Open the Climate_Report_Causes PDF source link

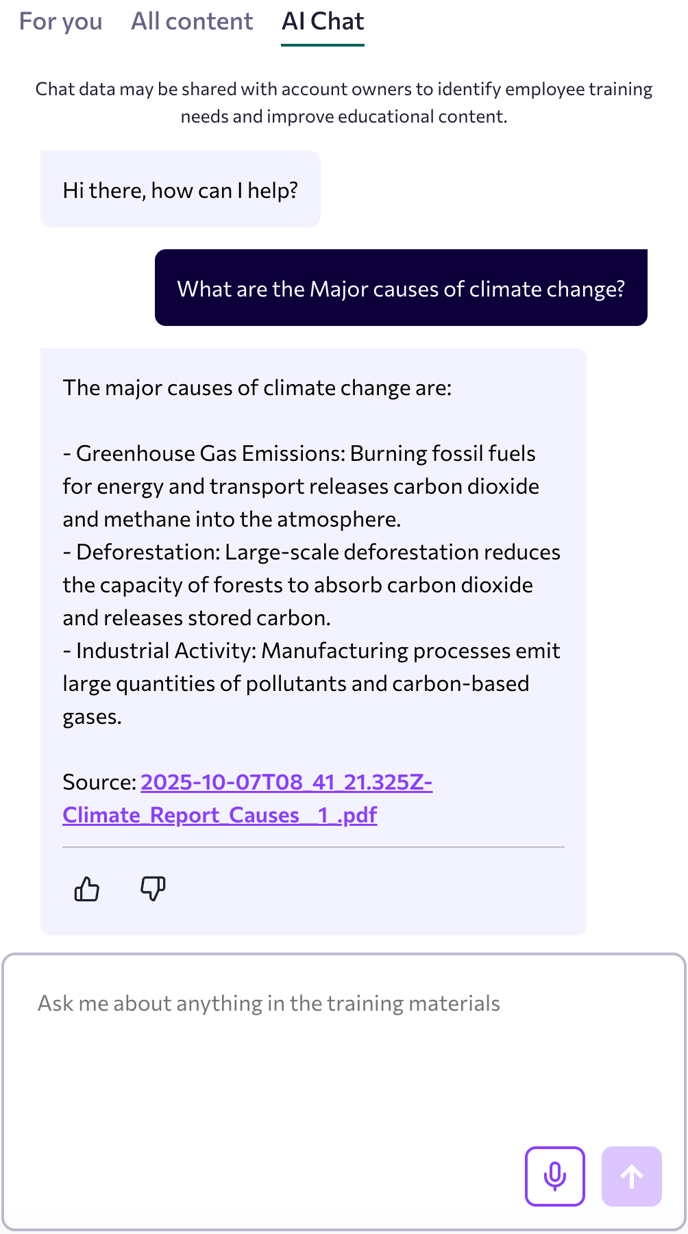click(x=248, y=798)
